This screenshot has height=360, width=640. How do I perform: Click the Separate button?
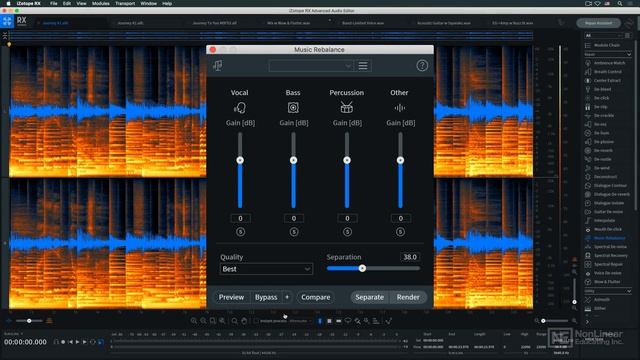click(369, 297)
